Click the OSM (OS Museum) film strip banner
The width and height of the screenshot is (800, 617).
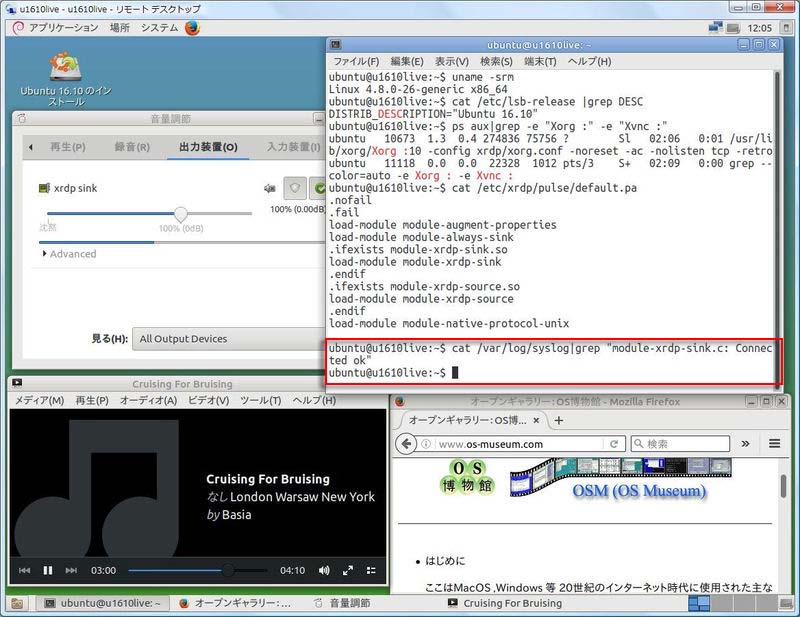tap(621, 478)
